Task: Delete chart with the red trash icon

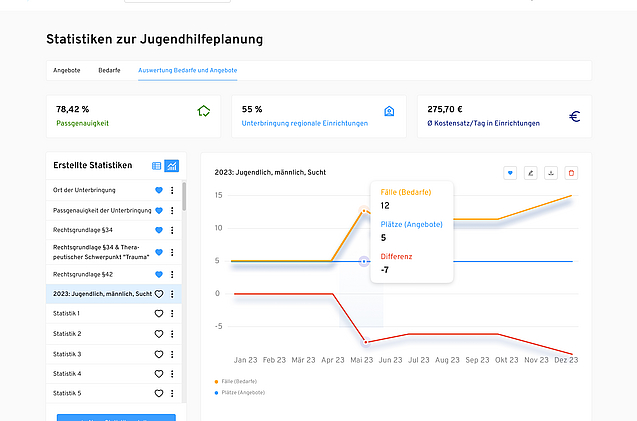Action: tap(571, 172)
